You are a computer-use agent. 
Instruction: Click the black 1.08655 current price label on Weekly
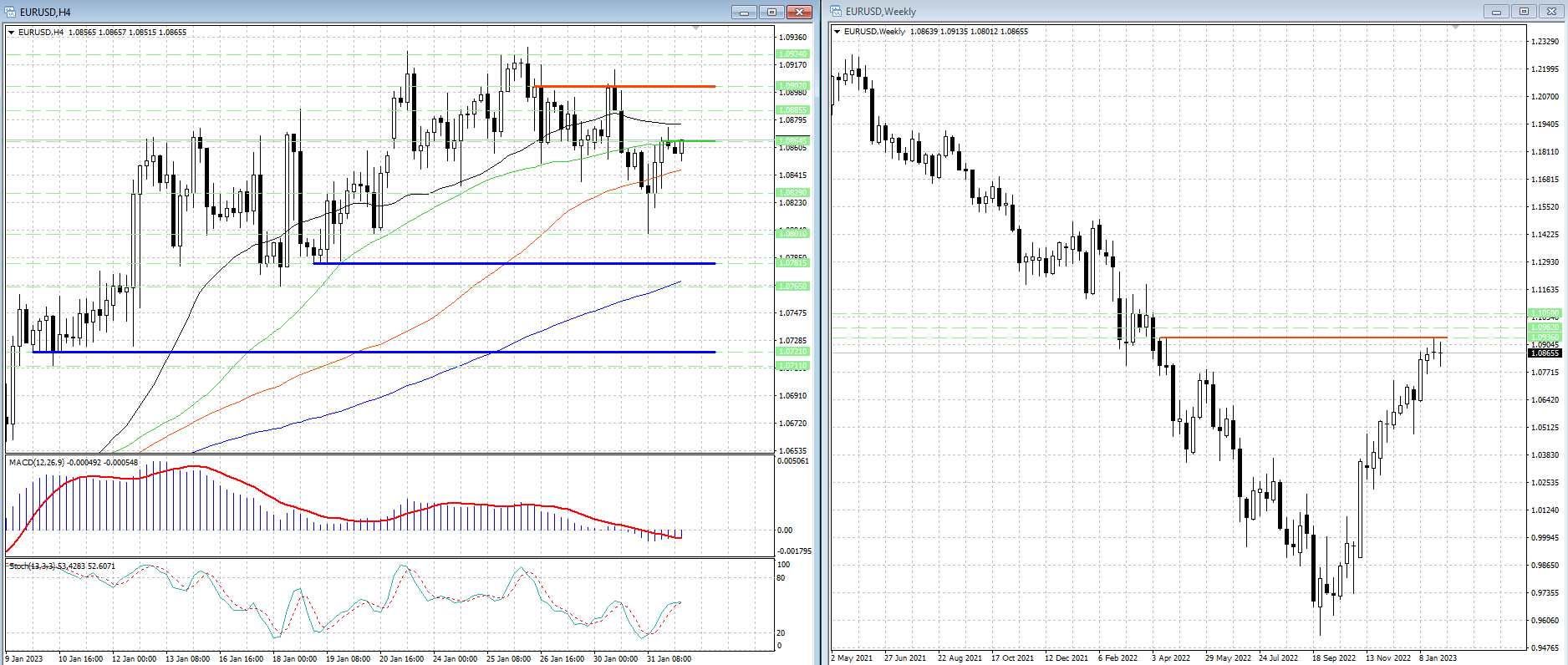(x=1545, y=353)
